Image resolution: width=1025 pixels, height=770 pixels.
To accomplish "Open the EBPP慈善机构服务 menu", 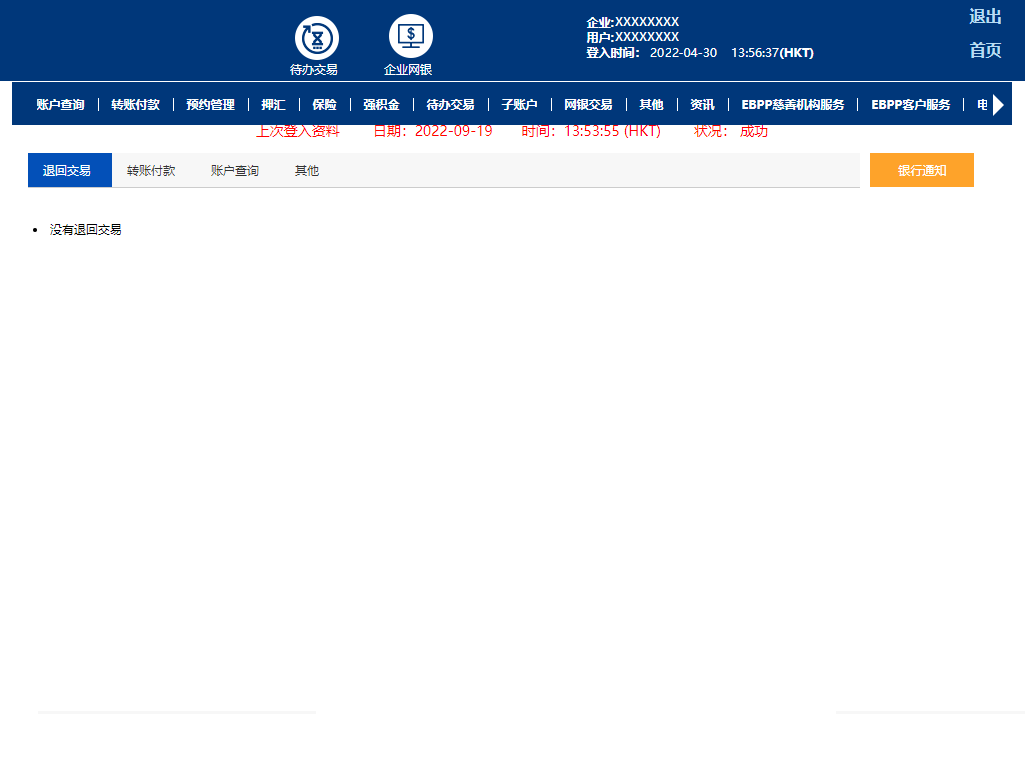I will (792, 104).
